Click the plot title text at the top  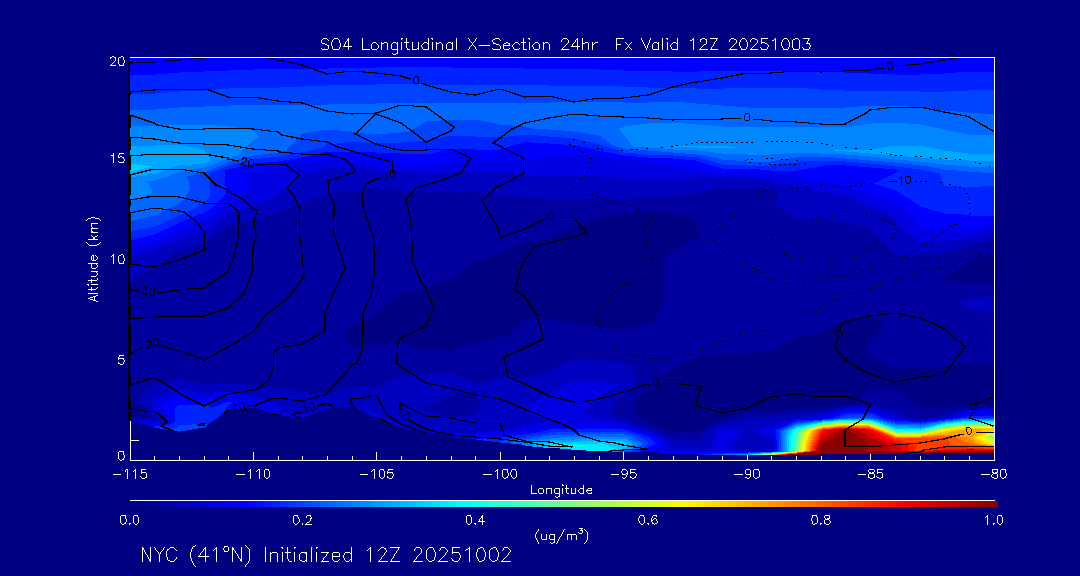(x=564, y=44)
